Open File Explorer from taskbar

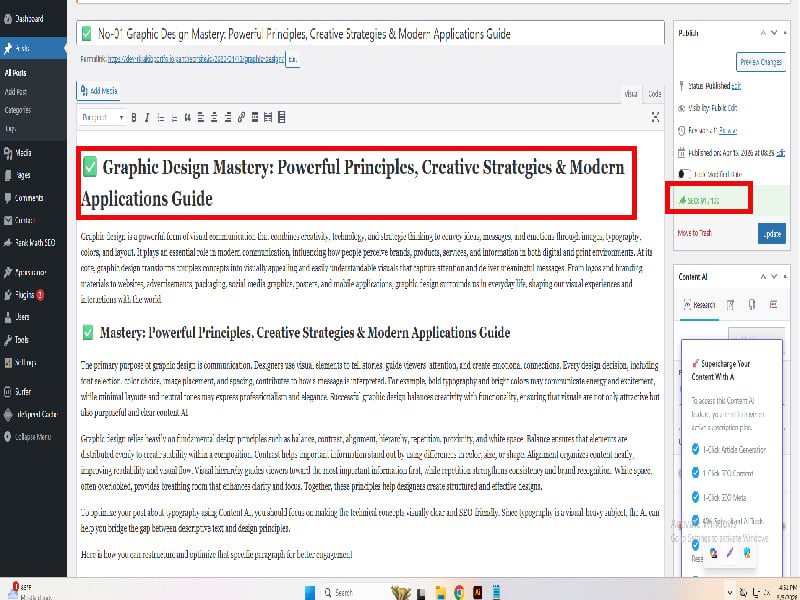441,592
